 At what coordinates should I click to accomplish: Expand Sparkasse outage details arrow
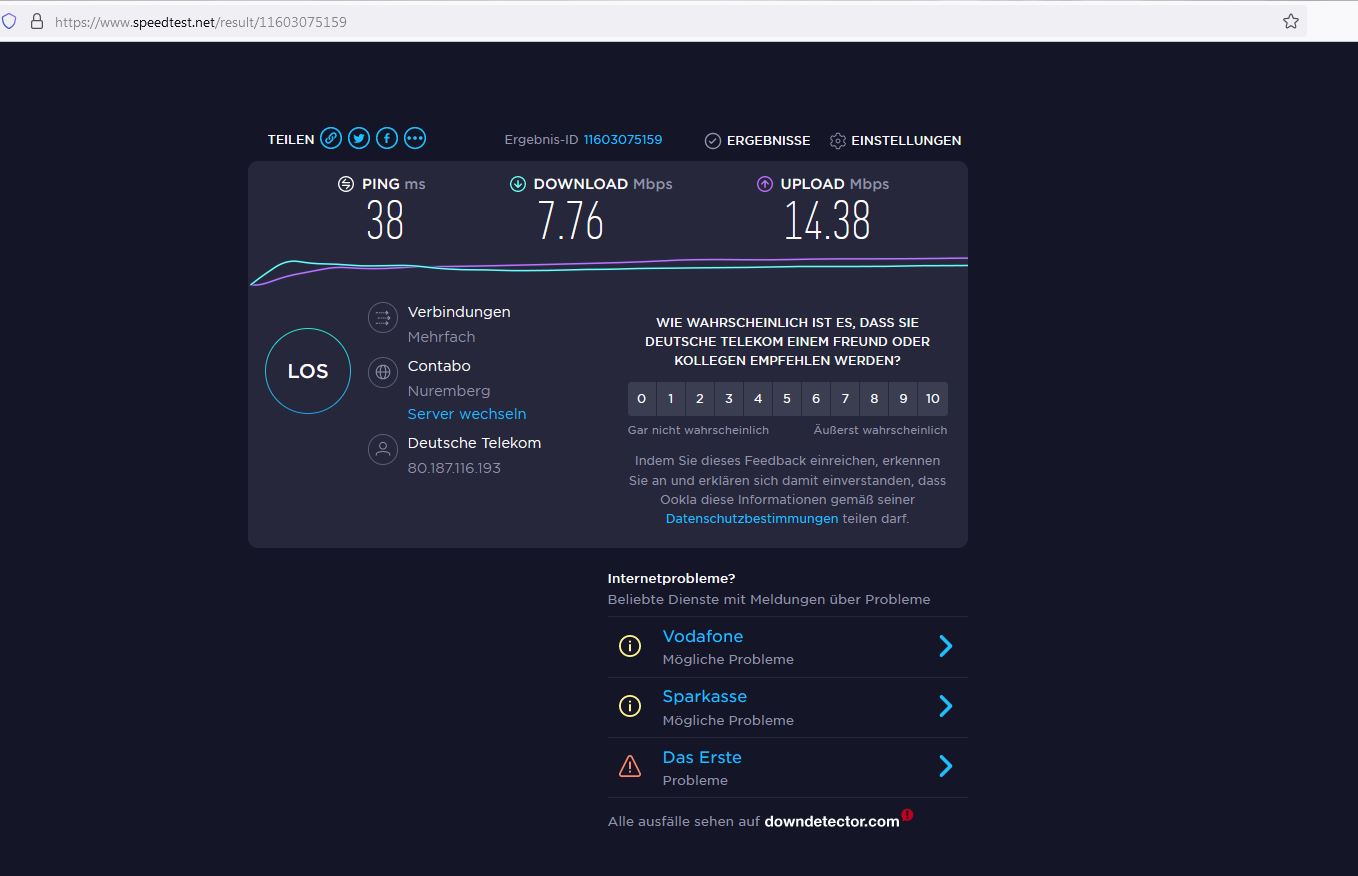click(945, 707)
